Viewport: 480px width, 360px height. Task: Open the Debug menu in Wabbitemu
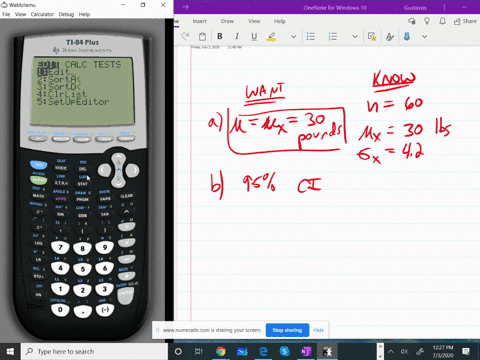(66, 14)
